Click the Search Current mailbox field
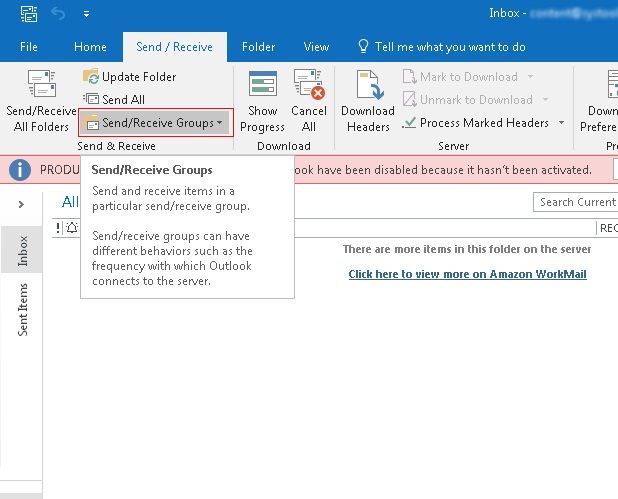Screen dimensions: 618x499 pos(575,202)
